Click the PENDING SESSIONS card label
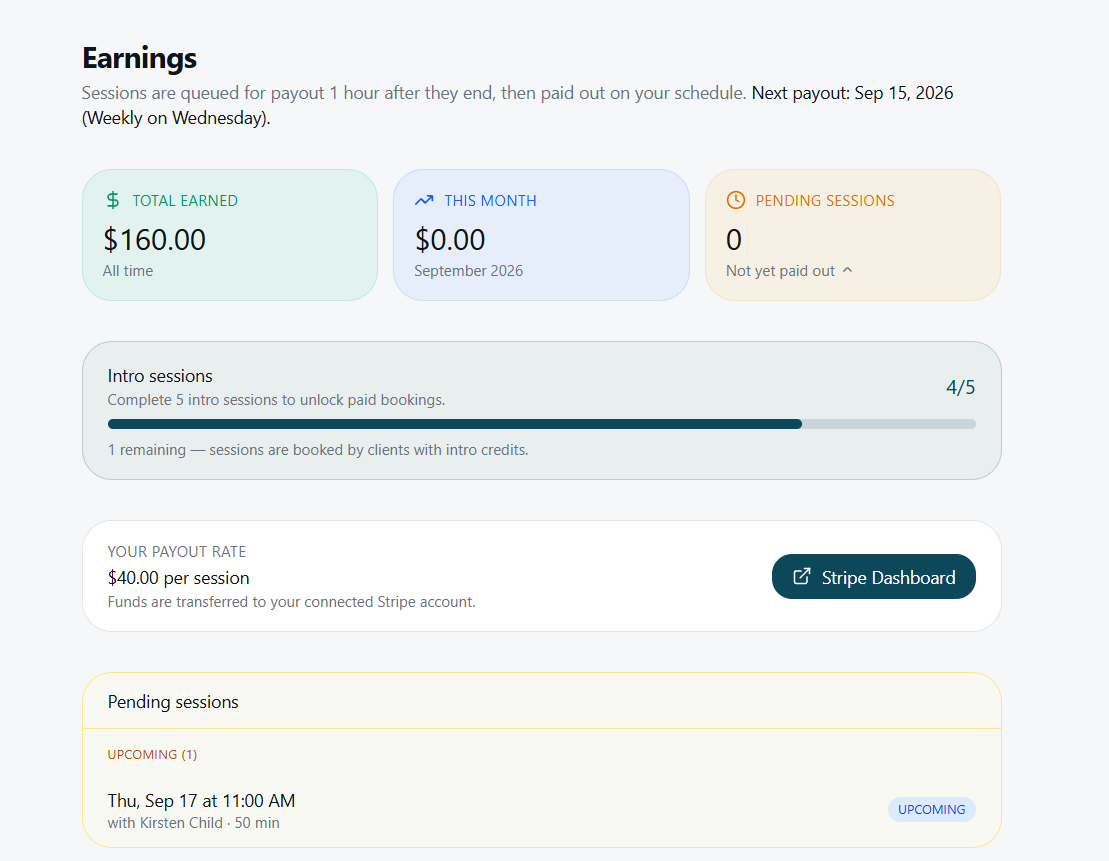 tap(825, 200)
